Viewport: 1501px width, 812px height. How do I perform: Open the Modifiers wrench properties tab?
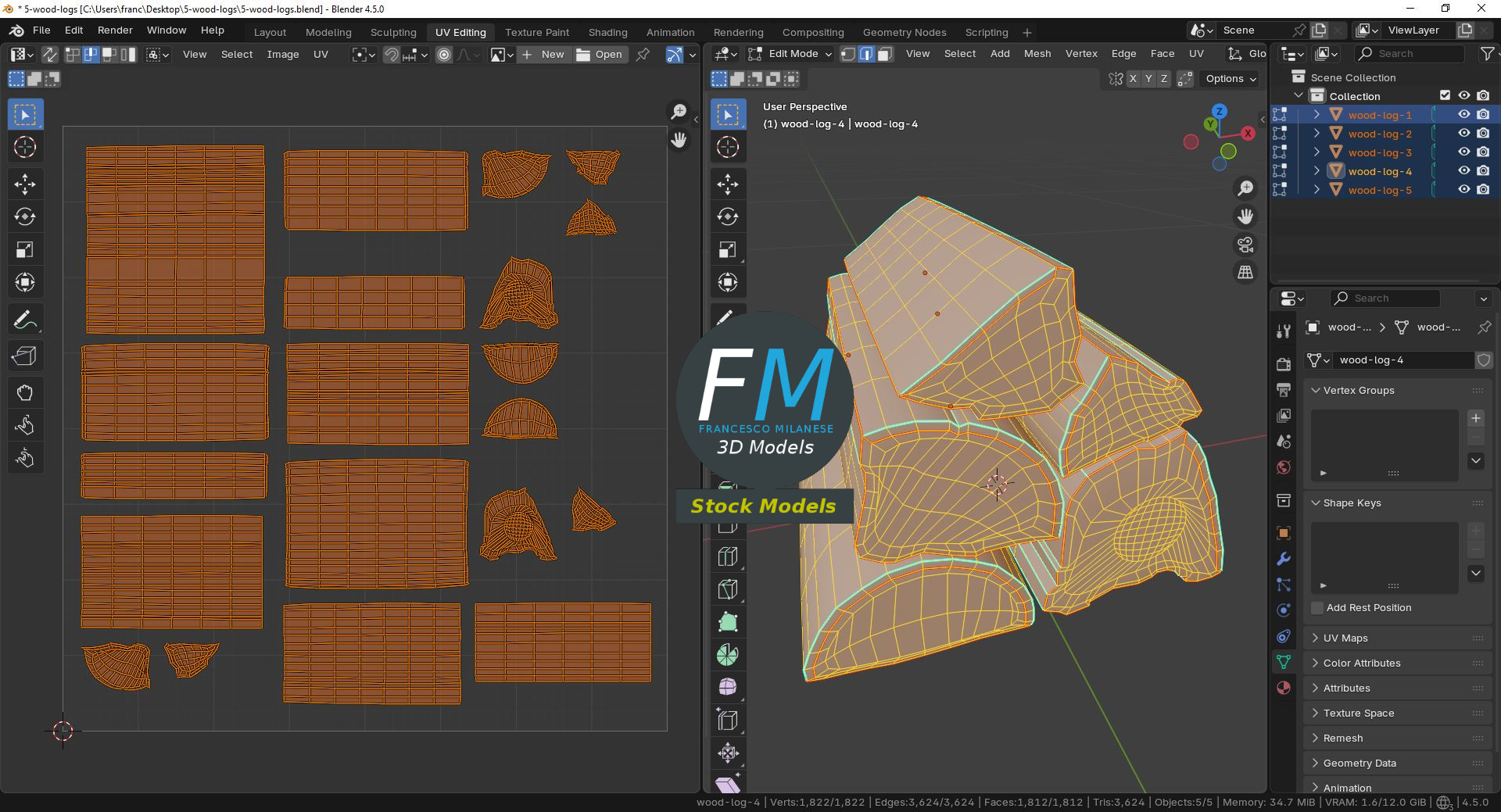(1283, 559)
